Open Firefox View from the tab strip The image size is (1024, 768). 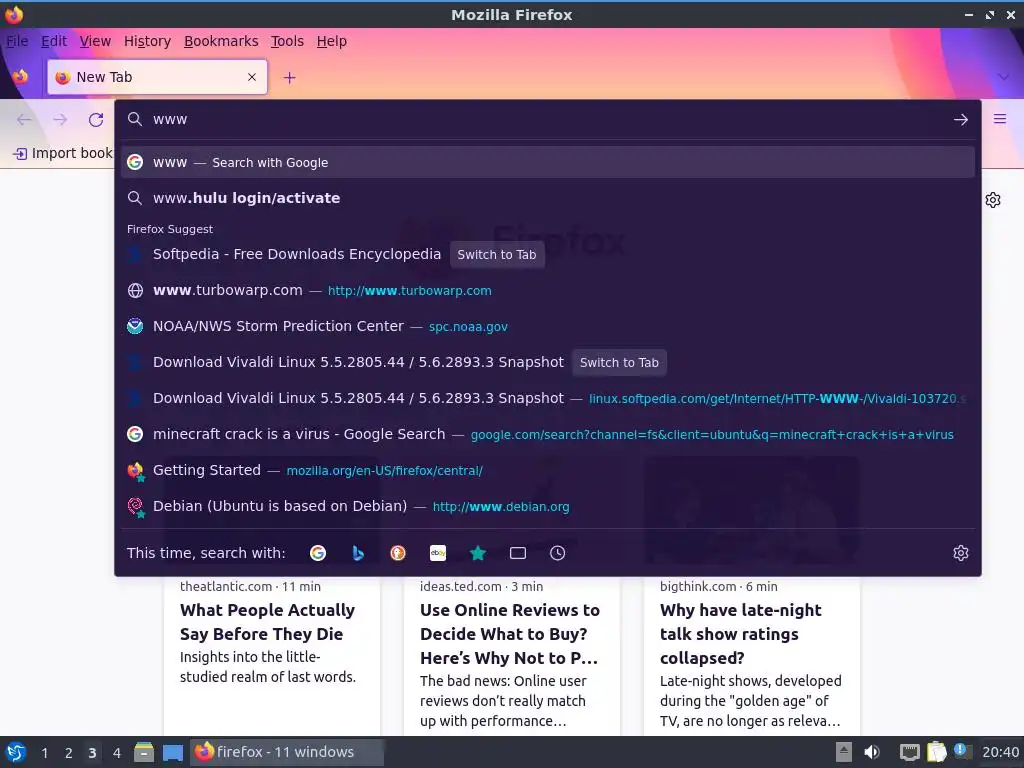[21, 77]
